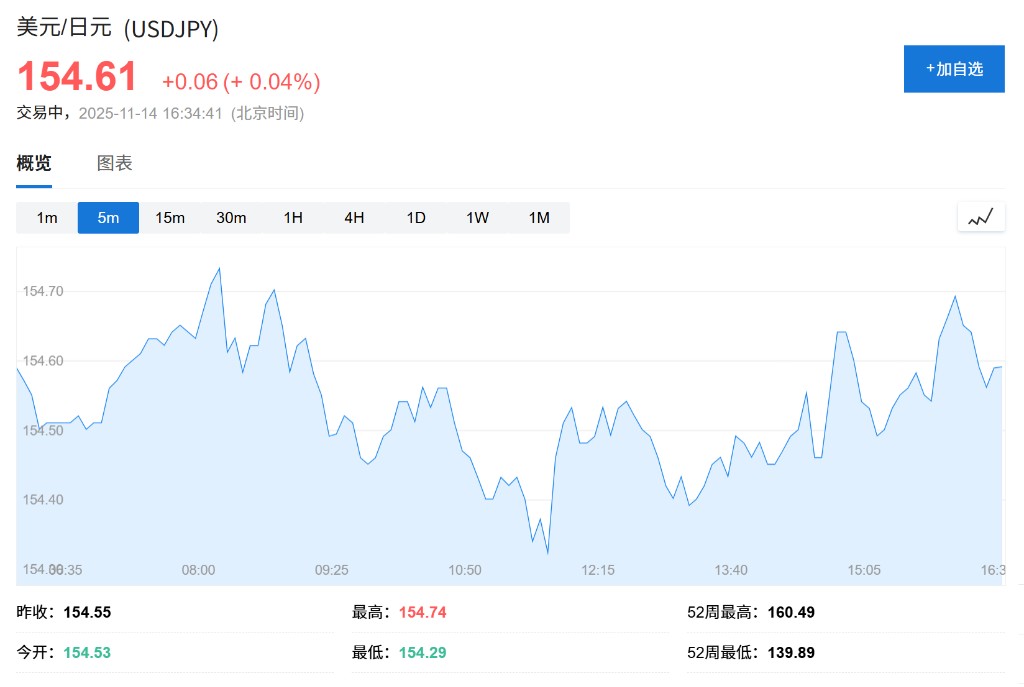Screen dimensions: 1024x687
Task: Click the 最高 value 154.74
Action: pos(422,612)
